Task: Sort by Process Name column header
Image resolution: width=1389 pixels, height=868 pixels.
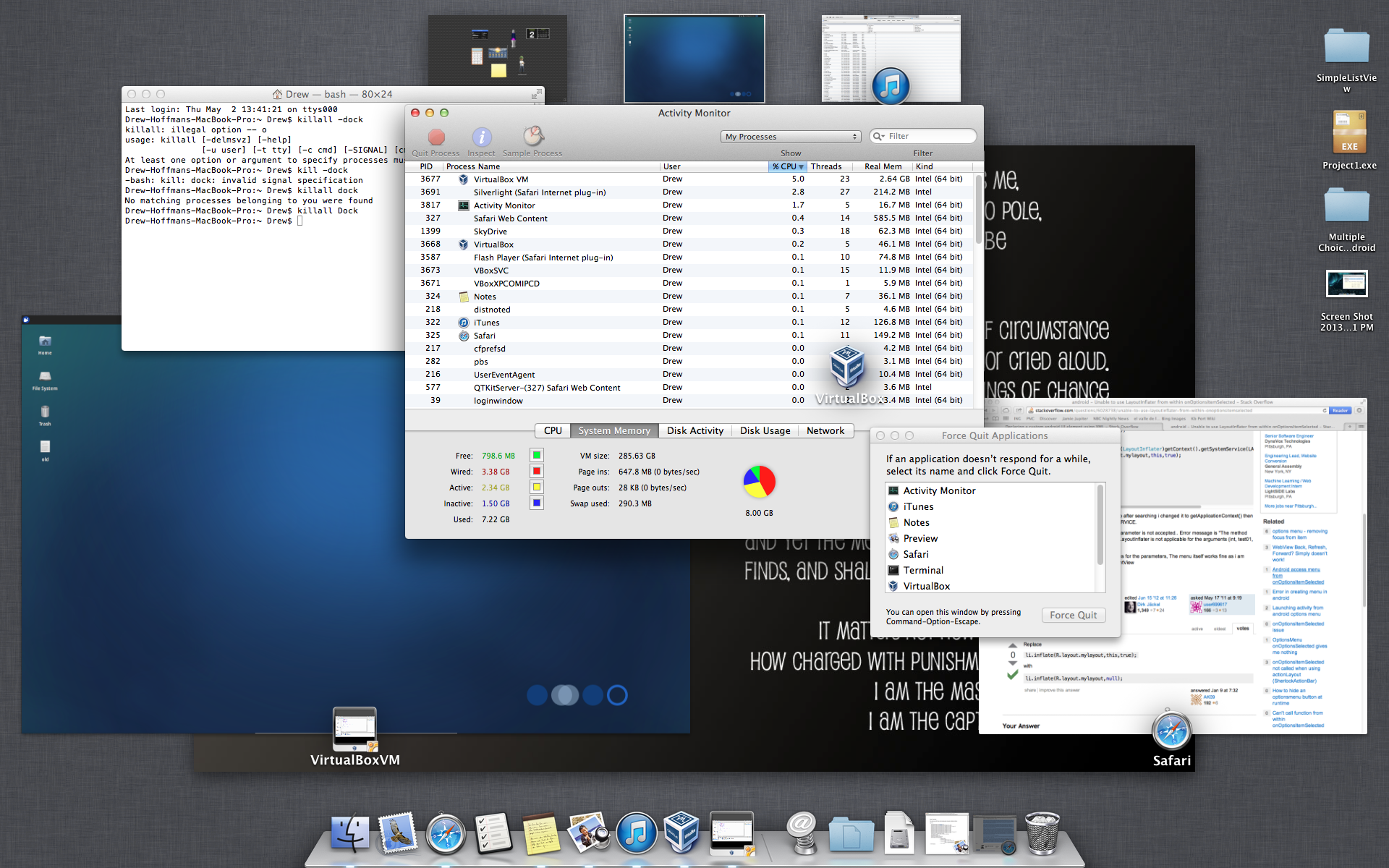Action: point(551,166)
